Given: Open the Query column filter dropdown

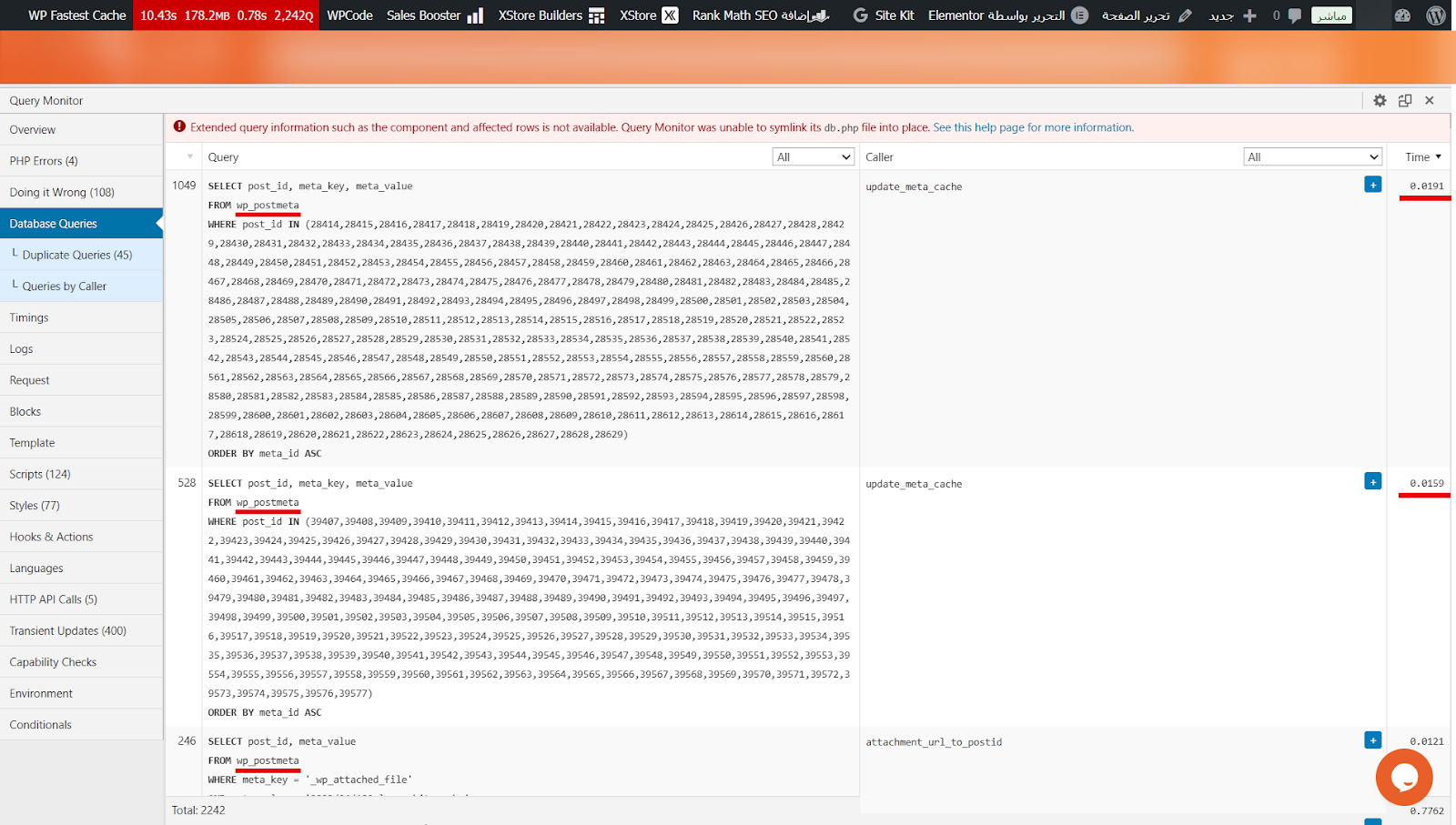Looking at the screenshot, I should 814,157.
